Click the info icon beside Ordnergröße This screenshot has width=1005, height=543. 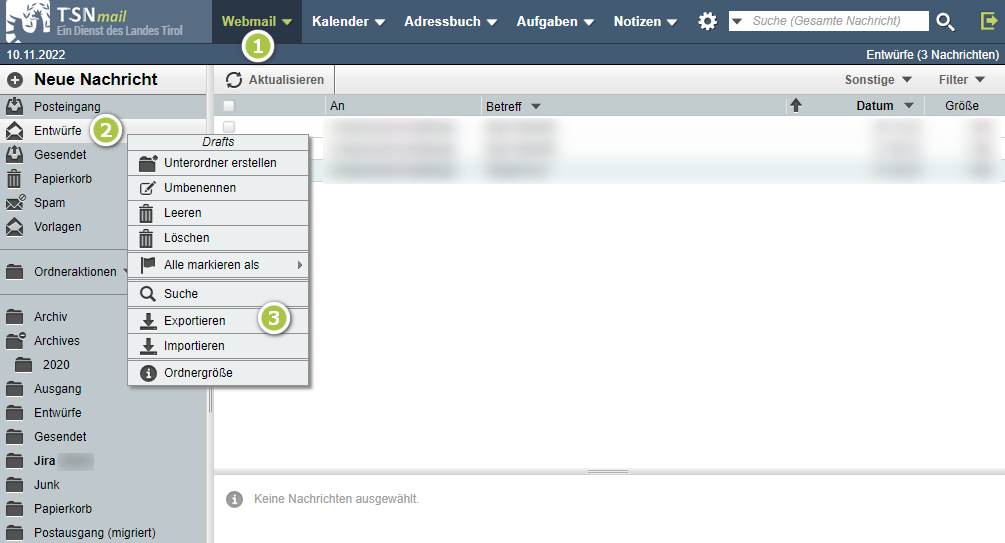point(148,372)
